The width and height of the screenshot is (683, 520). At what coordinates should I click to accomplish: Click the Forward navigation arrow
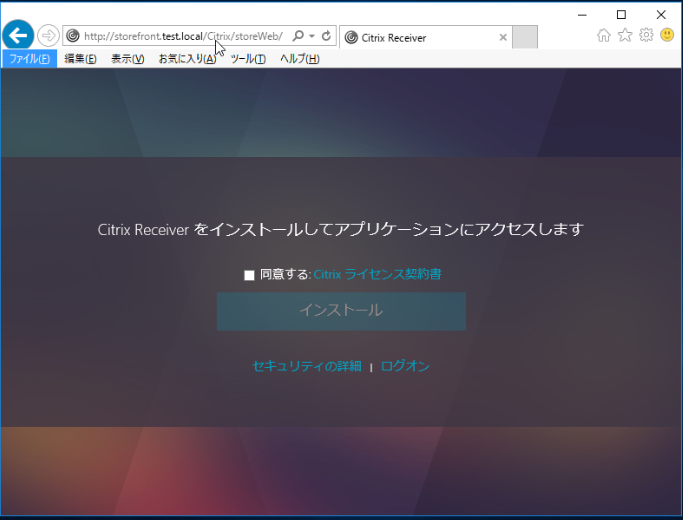(48, 35)
